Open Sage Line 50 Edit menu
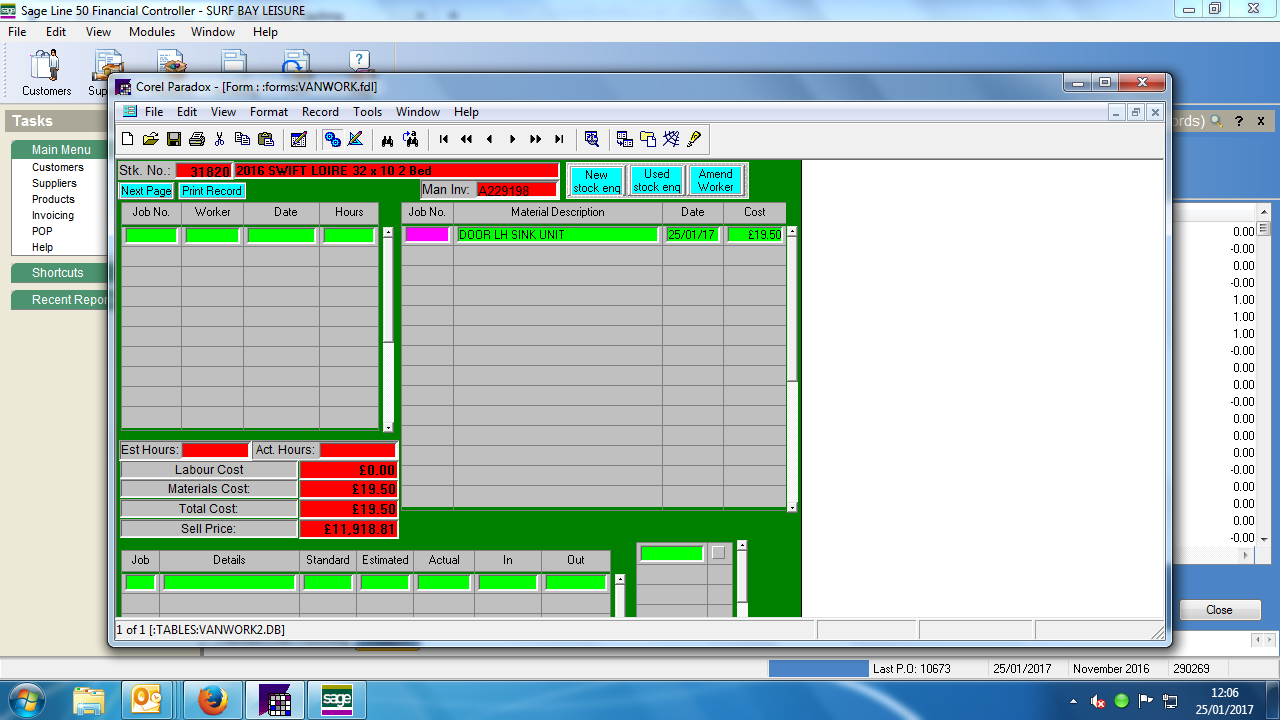 pyautogui.click(x=56, y=32)
